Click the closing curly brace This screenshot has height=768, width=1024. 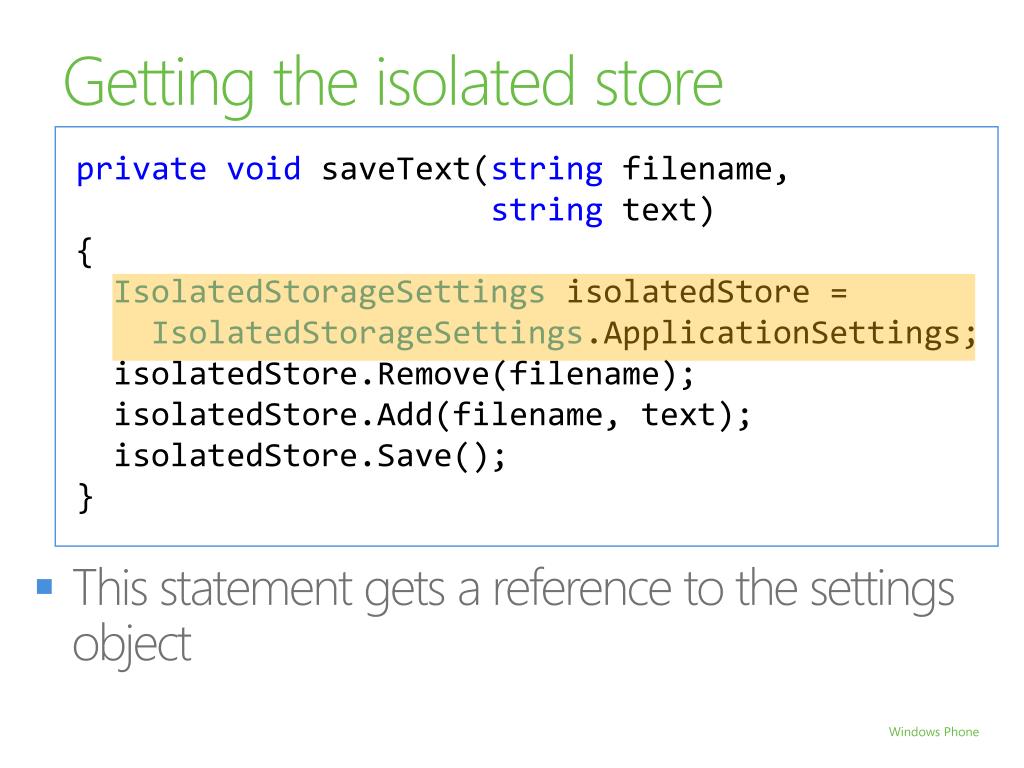click(85, 498)
